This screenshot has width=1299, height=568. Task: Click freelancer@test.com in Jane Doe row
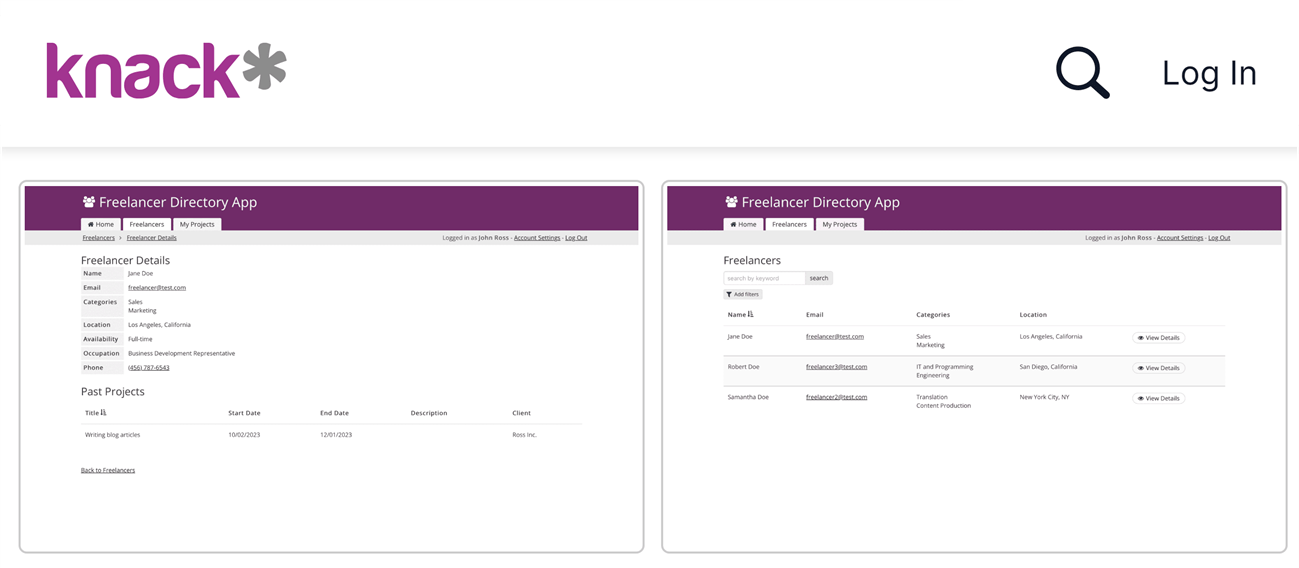point(835,337)
